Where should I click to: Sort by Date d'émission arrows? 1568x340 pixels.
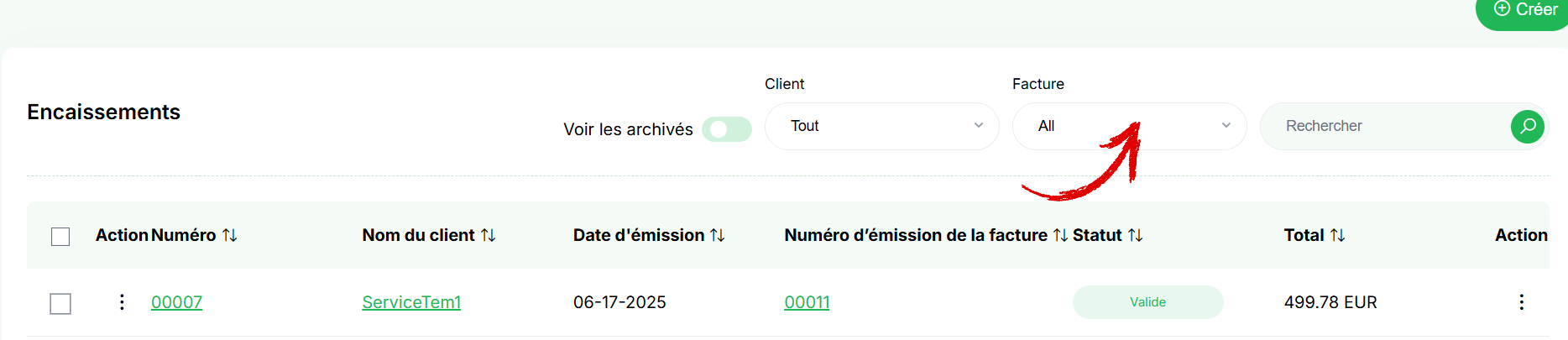pyautogui.click(x=718, y=236)
